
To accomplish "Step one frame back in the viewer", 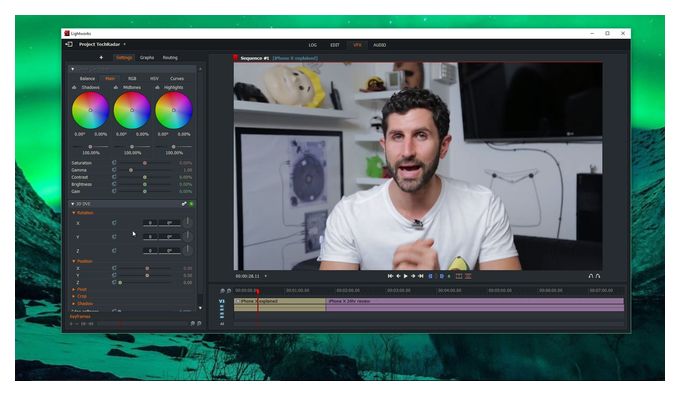I will click(x=398, y=276).
